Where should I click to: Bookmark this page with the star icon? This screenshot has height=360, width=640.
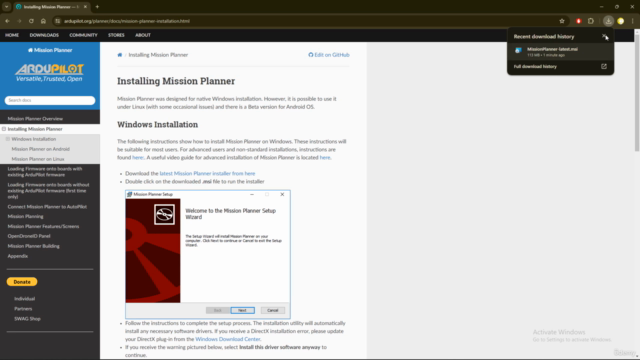562,21
